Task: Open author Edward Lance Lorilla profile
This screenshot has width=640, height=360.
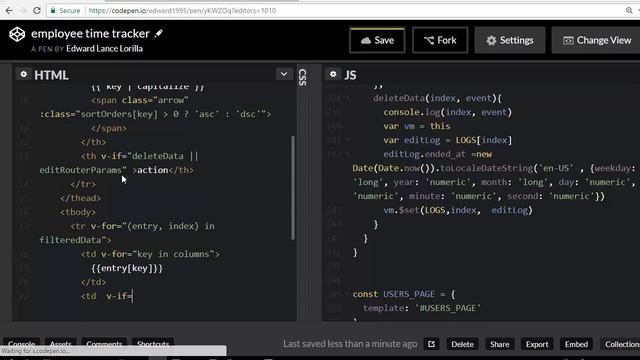Action: [x=104, y=49]
